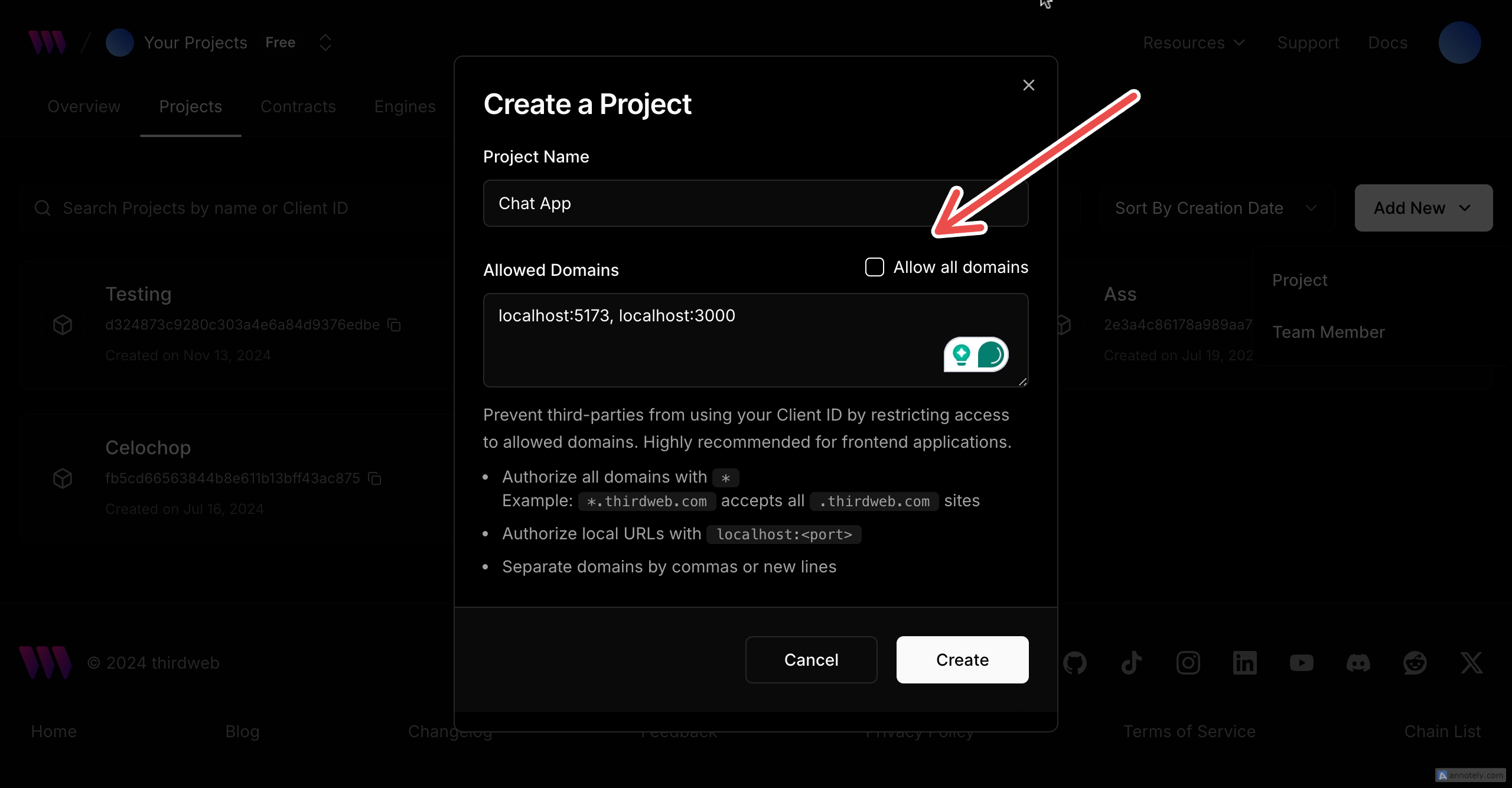The width and height of the screenshot is (1512, 788).
Task: Open the YouTube footer icon
Action: tap(1301, 663)
